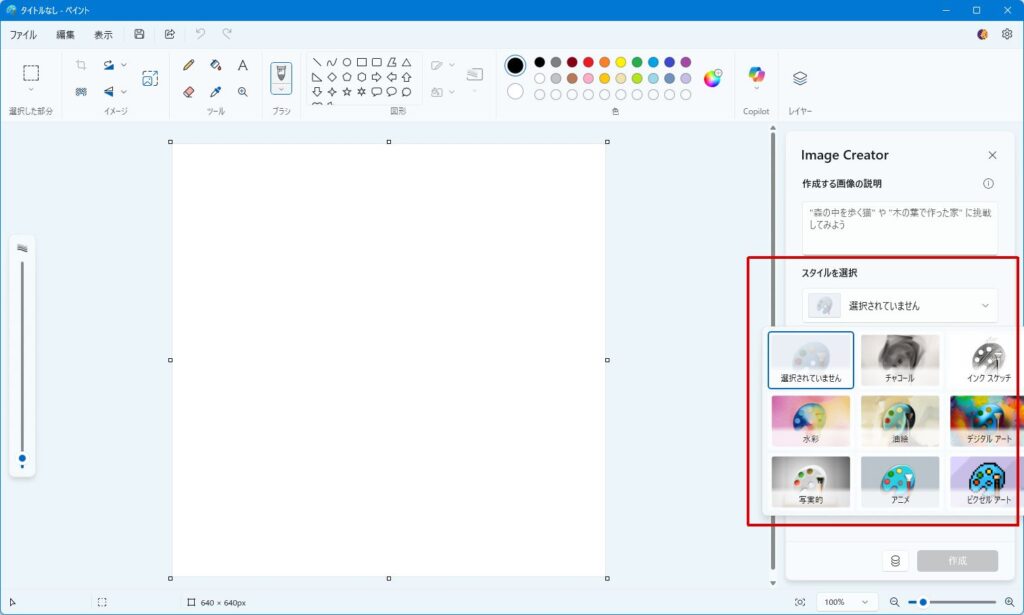Choose the 水彩 style thumbnail

click(x=811, y=420)
